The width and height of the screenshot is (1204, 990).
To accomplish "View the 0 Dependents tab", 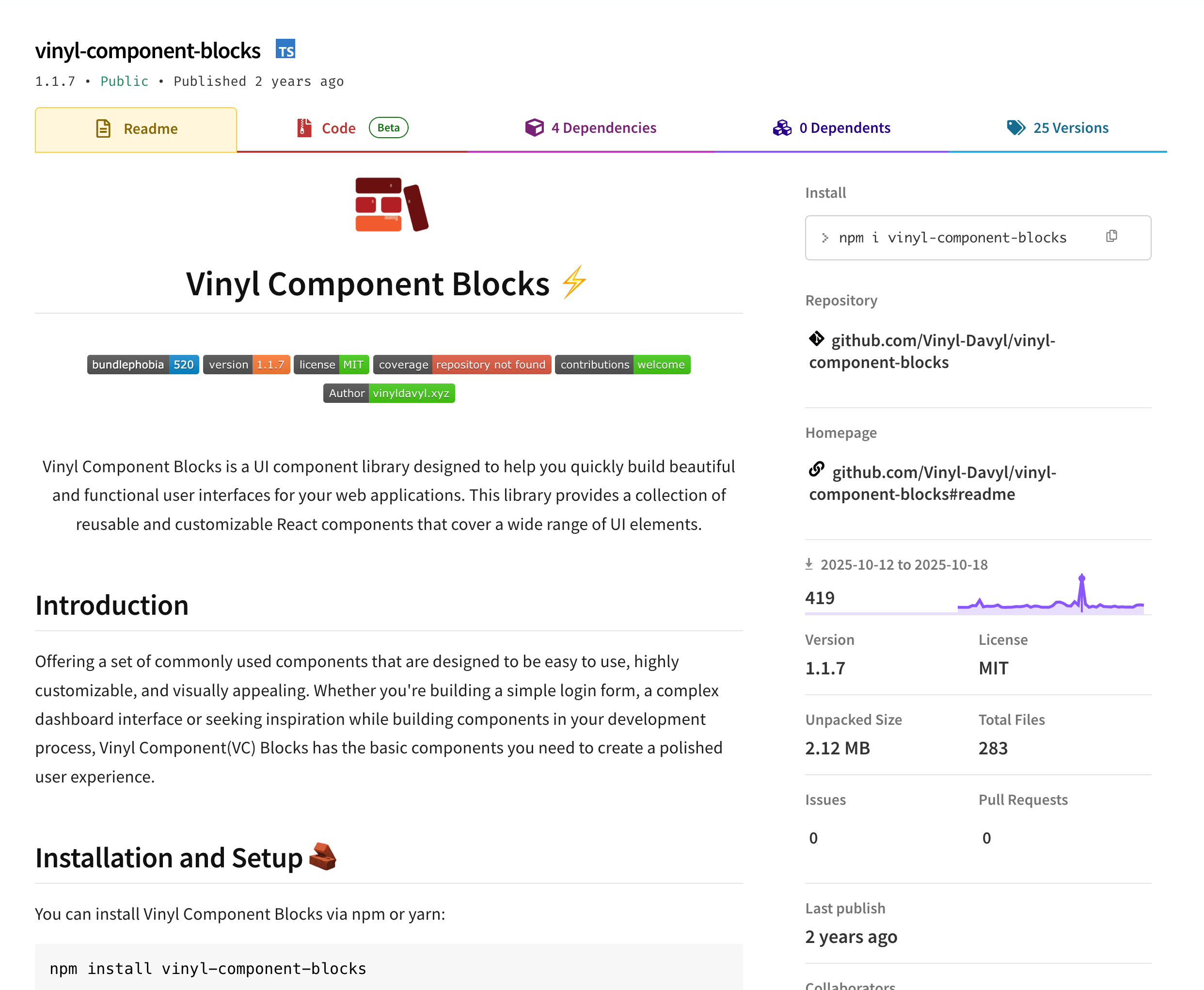I will tap(831, 128).
